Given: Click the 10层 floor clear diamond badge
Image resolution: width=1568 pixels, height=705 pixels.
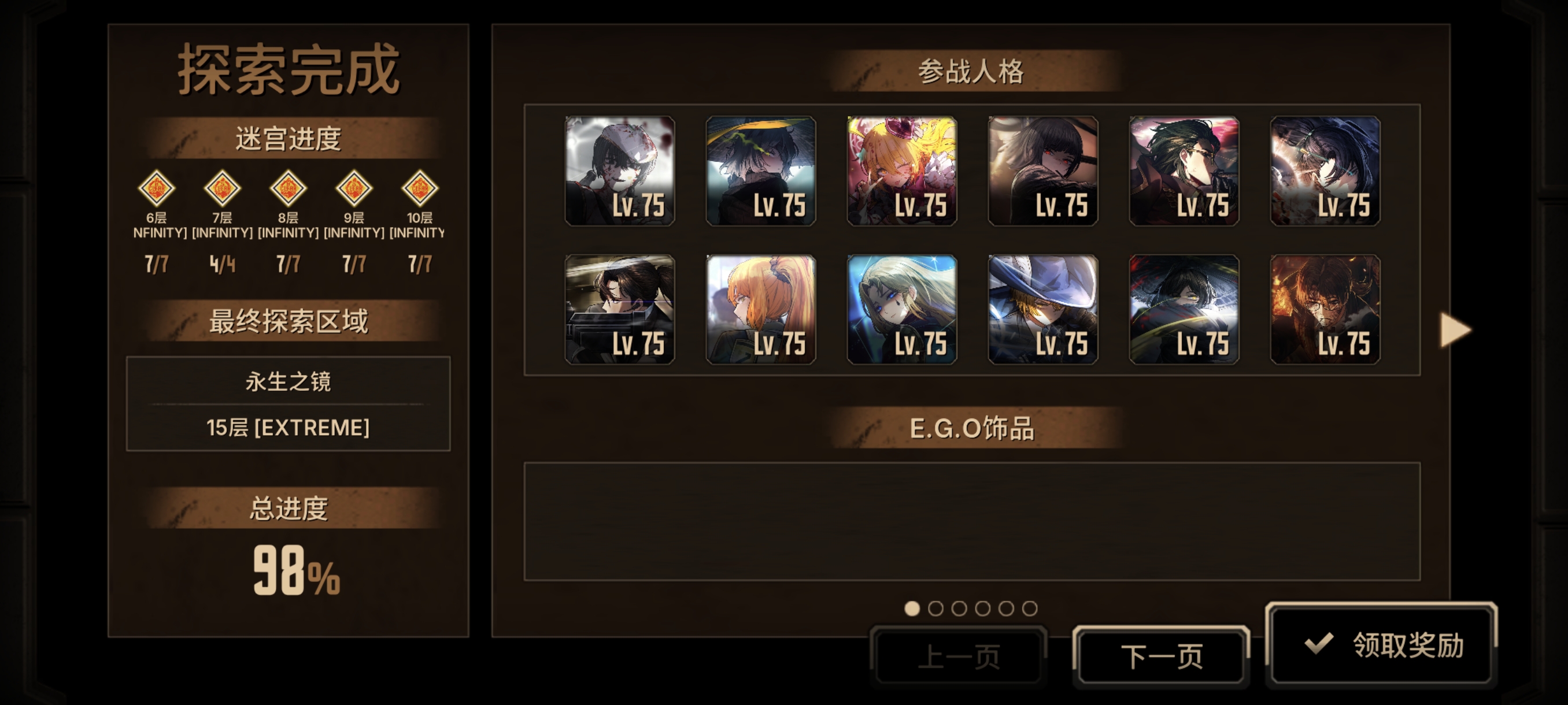Looking at the screenshot, I should [419, 188].
